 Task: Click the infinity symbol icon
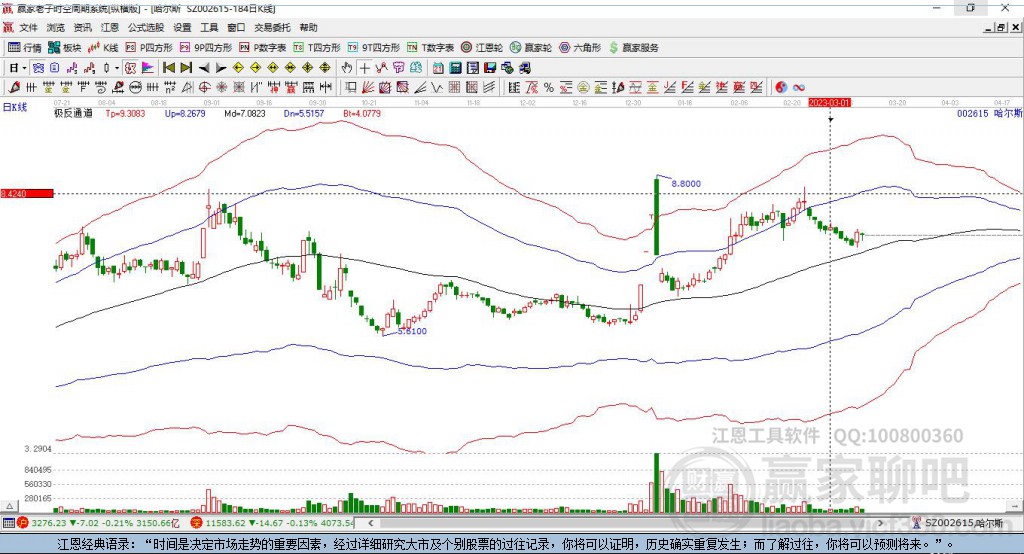click(799, 87)
